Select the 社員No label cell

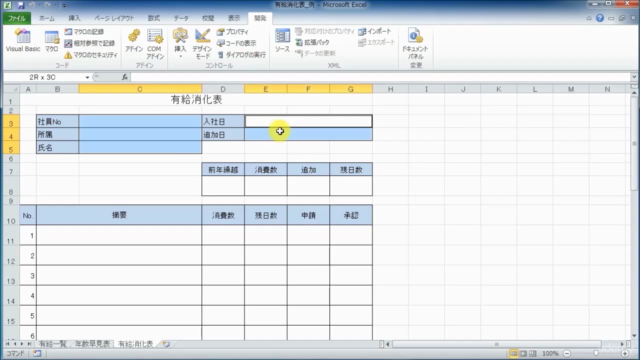click(x=58, y=121)
